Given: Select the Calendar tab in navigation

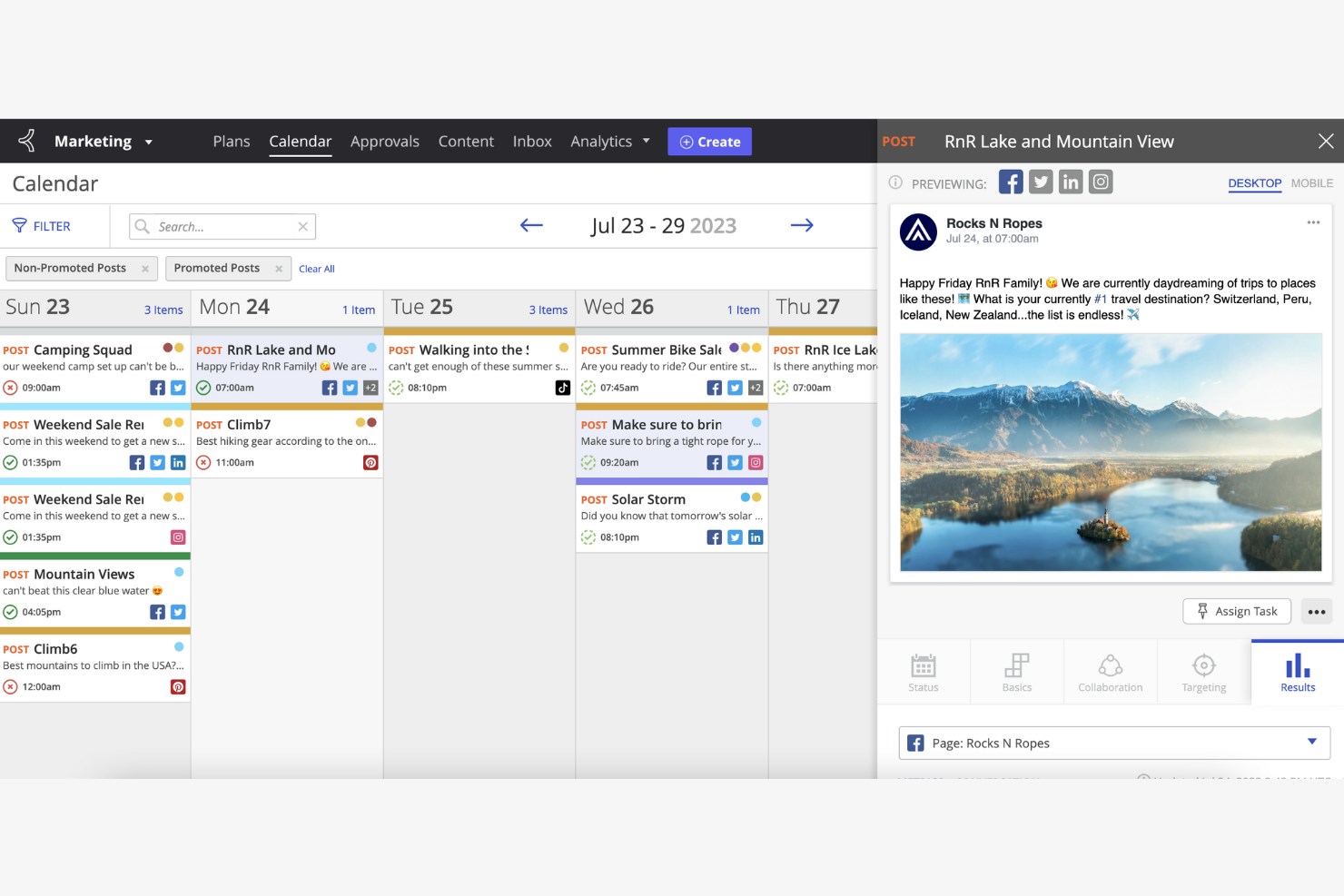Looking at the screenshot, I should (300, 141).
